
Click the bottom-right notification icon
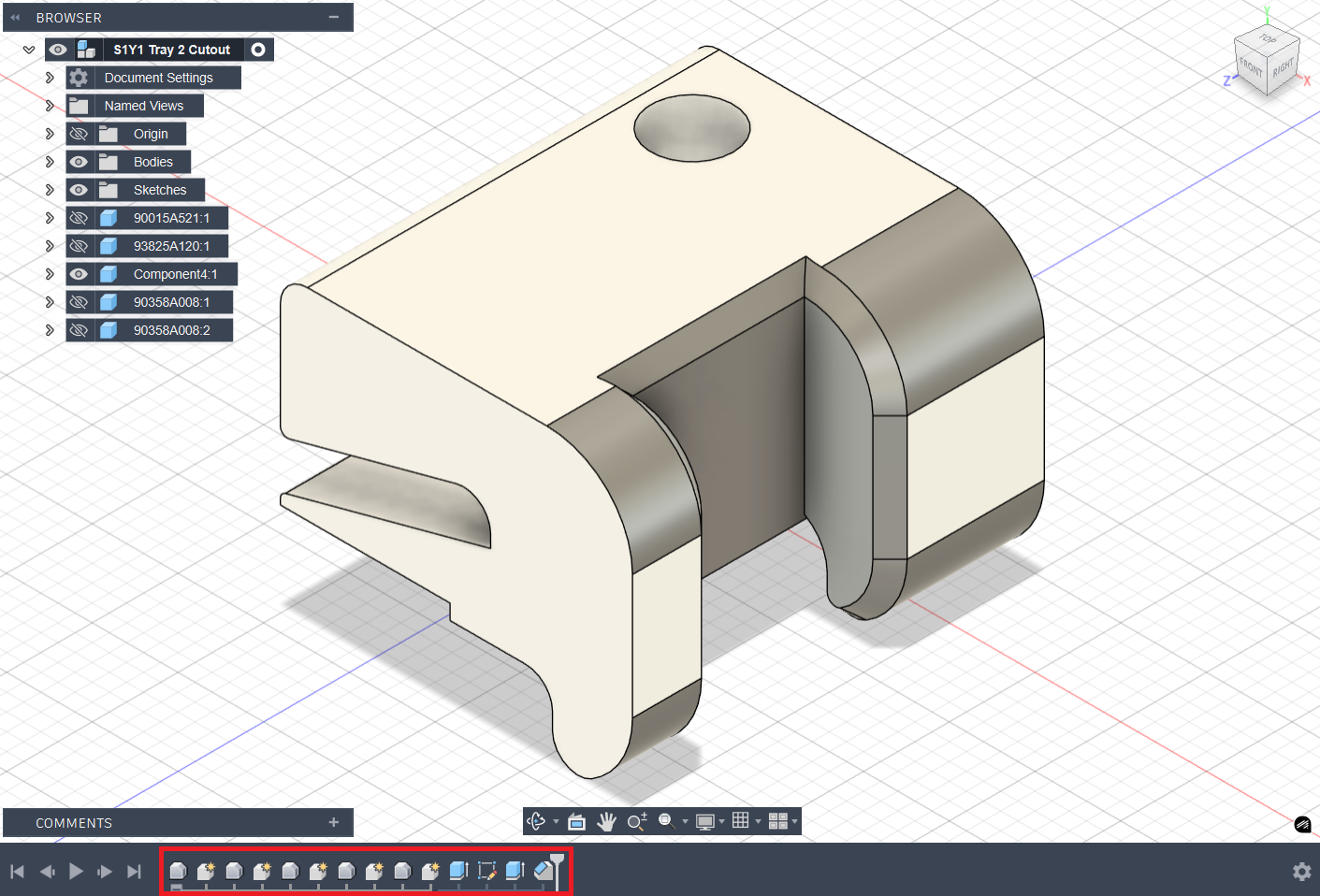1302,824
